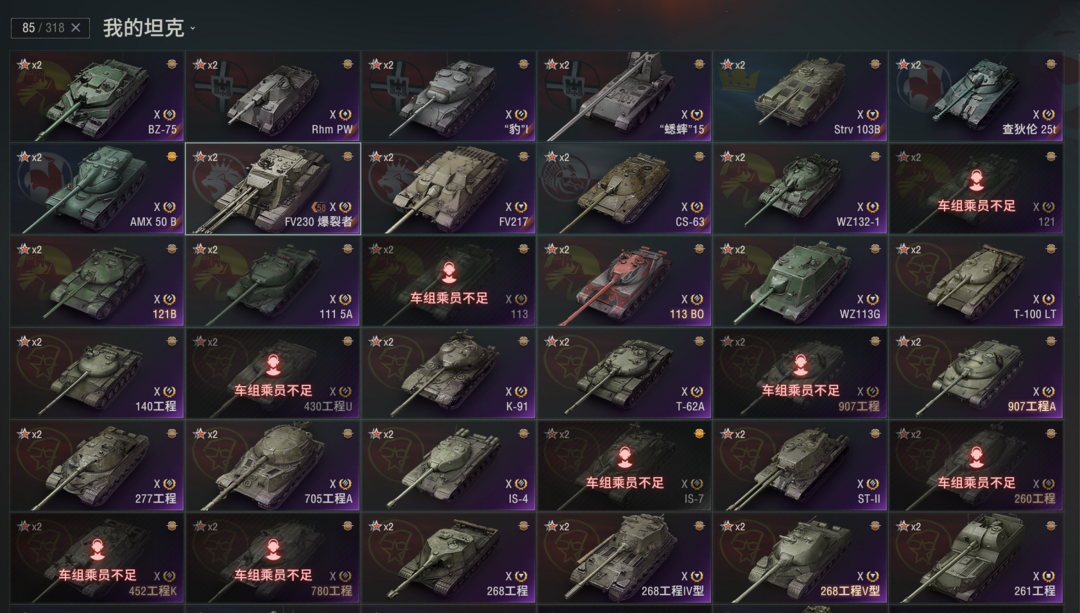Click the crew shortage icon on tank 113

[x=449, y=273]
